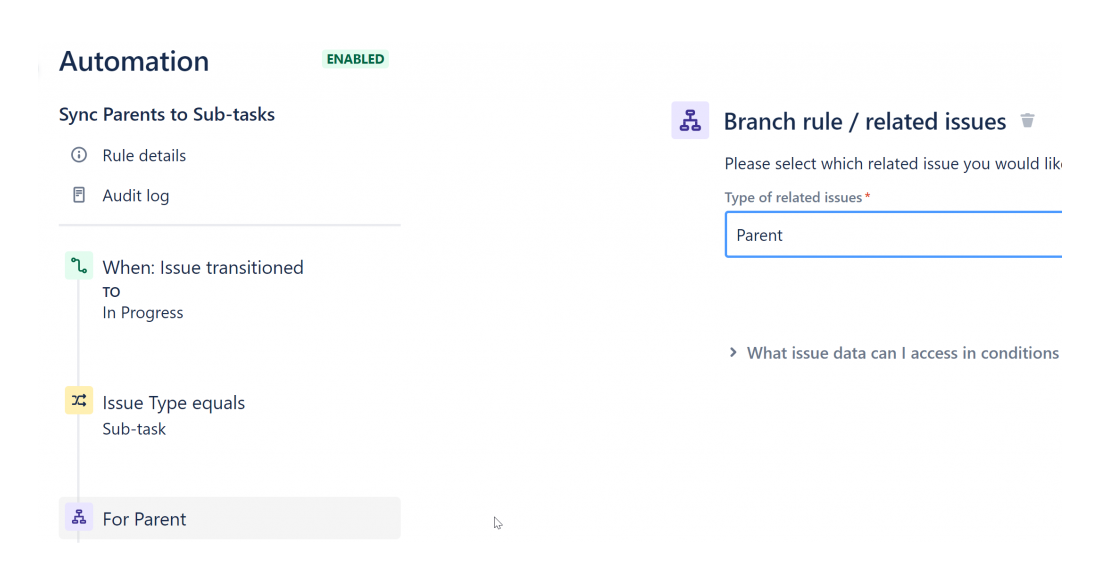Expand the issue data help chevron

click(733, 352)
